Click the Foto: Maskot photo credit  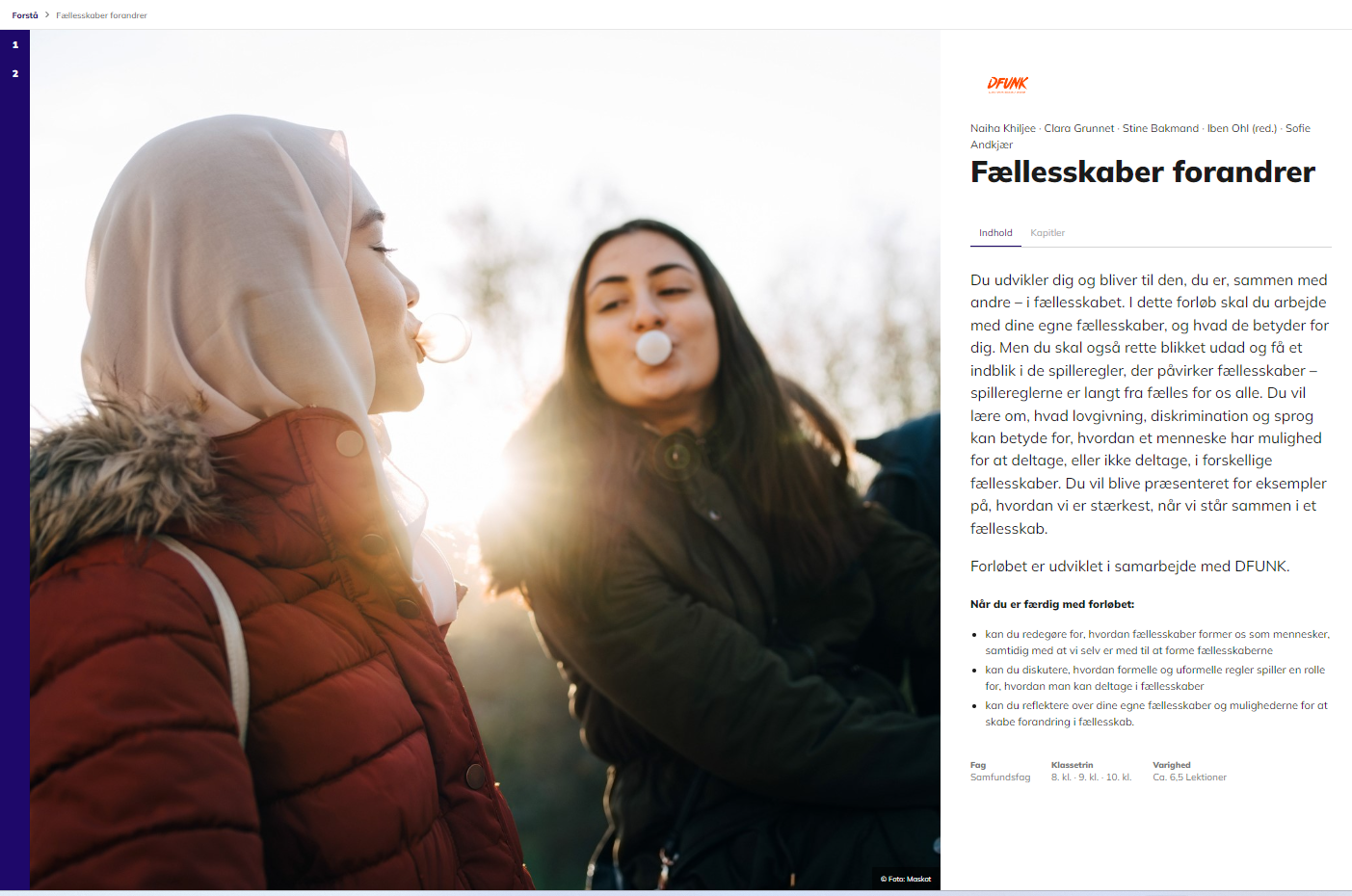tap(906, 879)
